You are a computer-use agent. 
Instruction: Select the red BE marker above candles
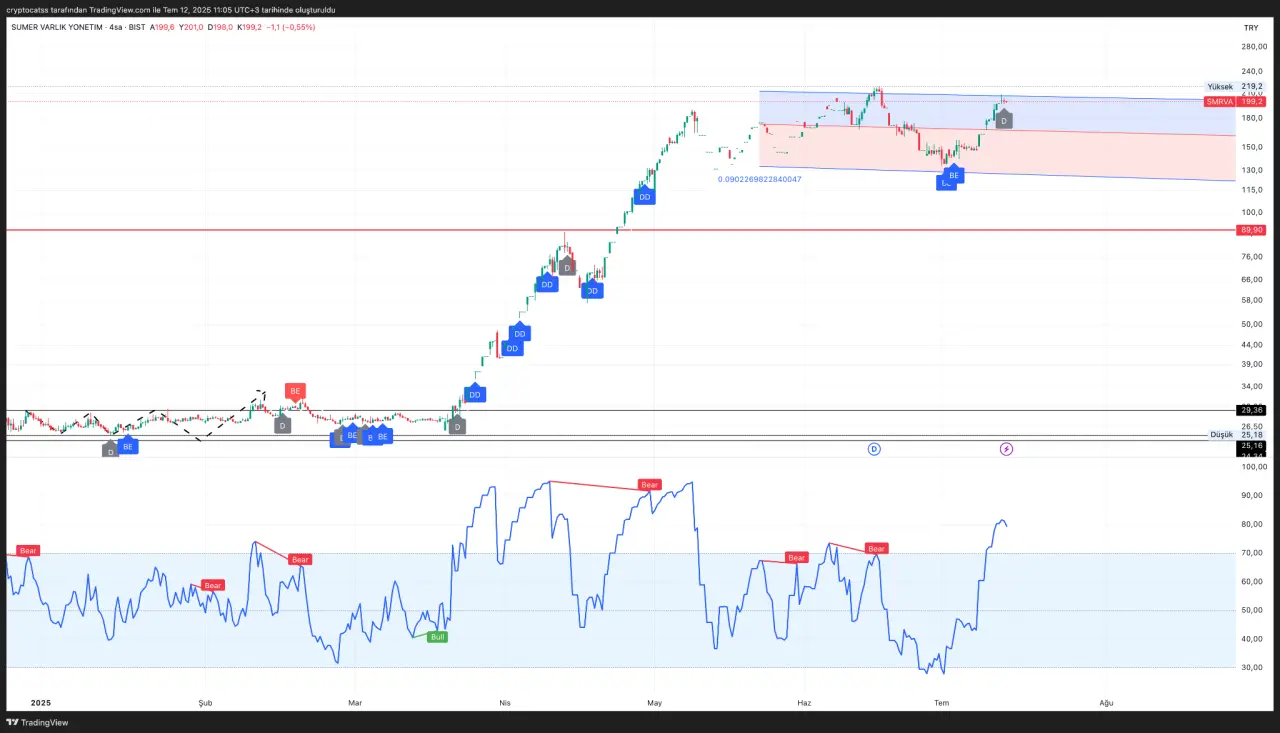click(294, 391)
